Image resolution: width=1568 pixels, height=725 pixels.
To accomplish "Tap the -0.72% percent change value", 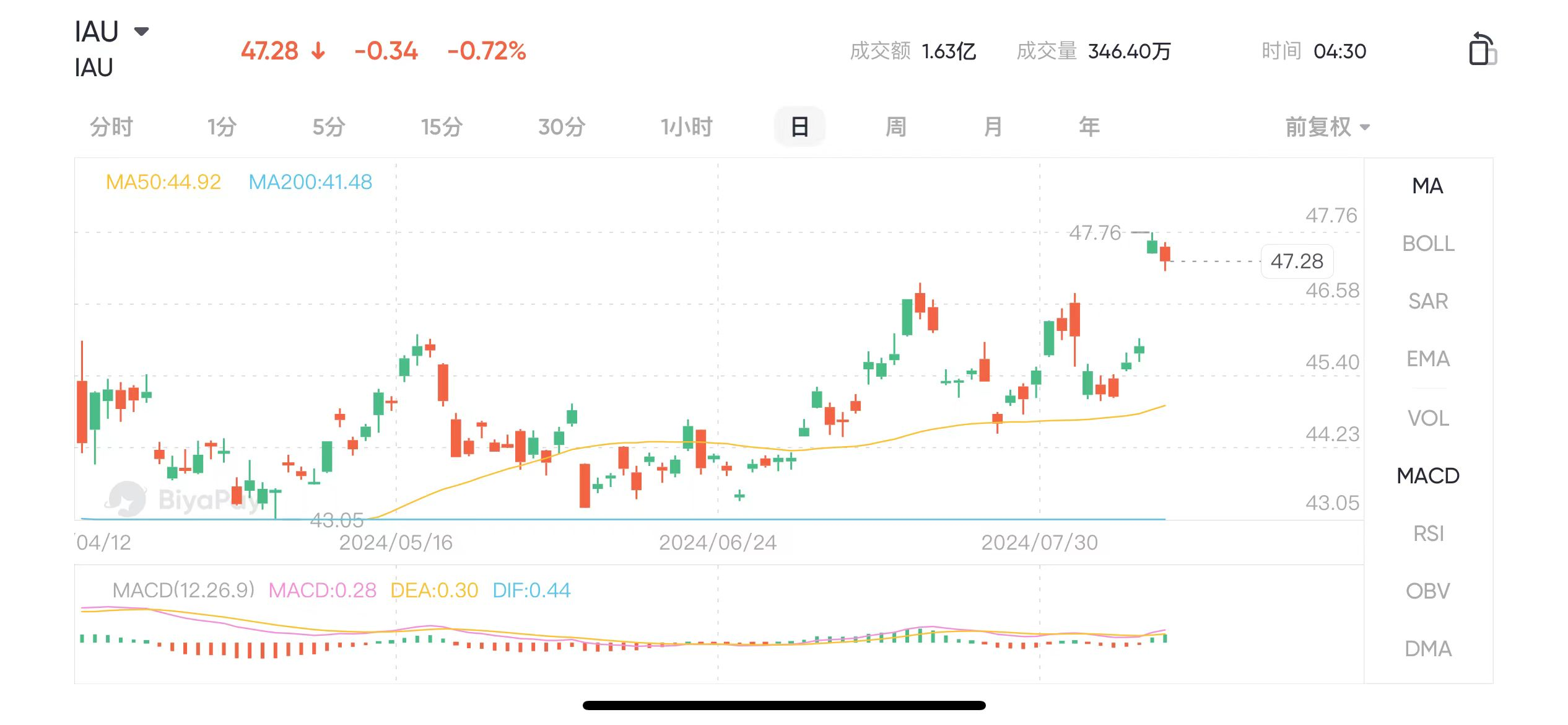I will point(487,51).
